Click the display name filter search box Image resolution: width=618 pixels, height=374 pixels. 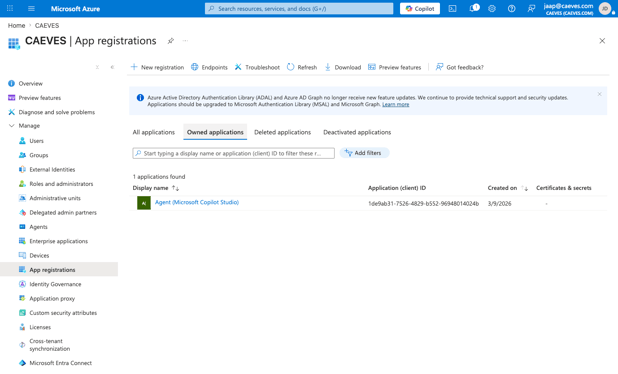coord(233,153)
